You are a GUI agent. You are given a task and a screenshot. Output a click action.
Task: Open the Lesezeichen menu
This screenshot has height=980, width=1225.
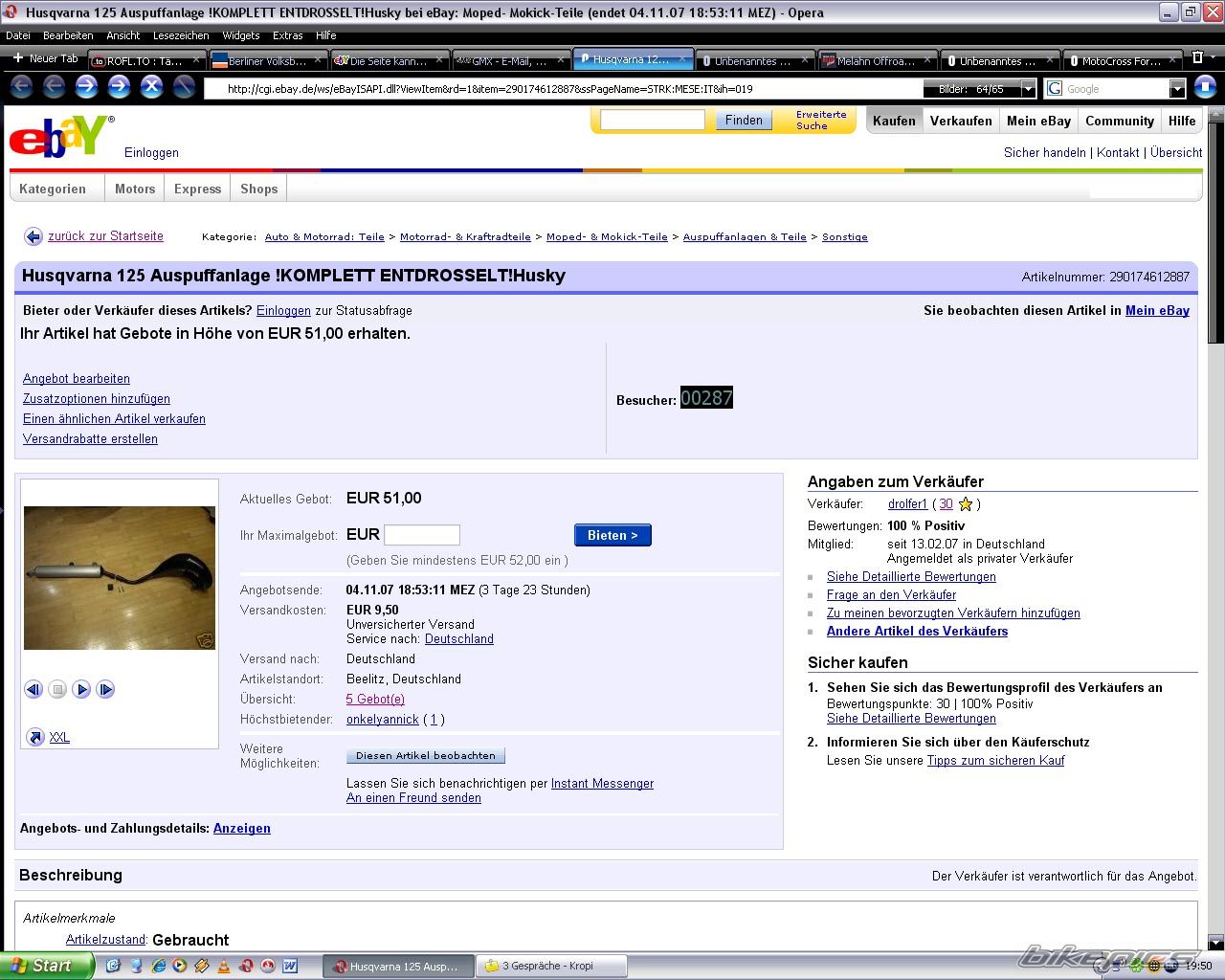coord(181,35)
